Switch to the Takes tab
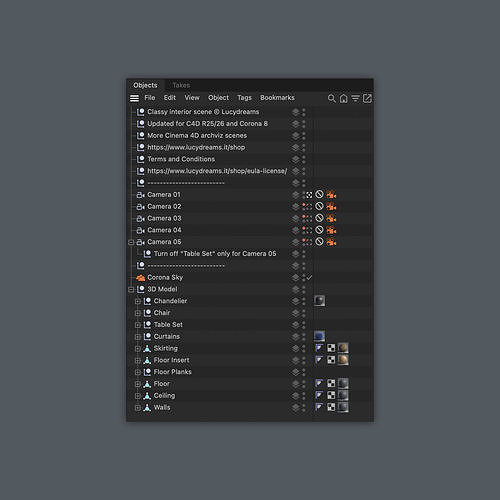This screenshot has width=500, height=500. pos(181,85)
